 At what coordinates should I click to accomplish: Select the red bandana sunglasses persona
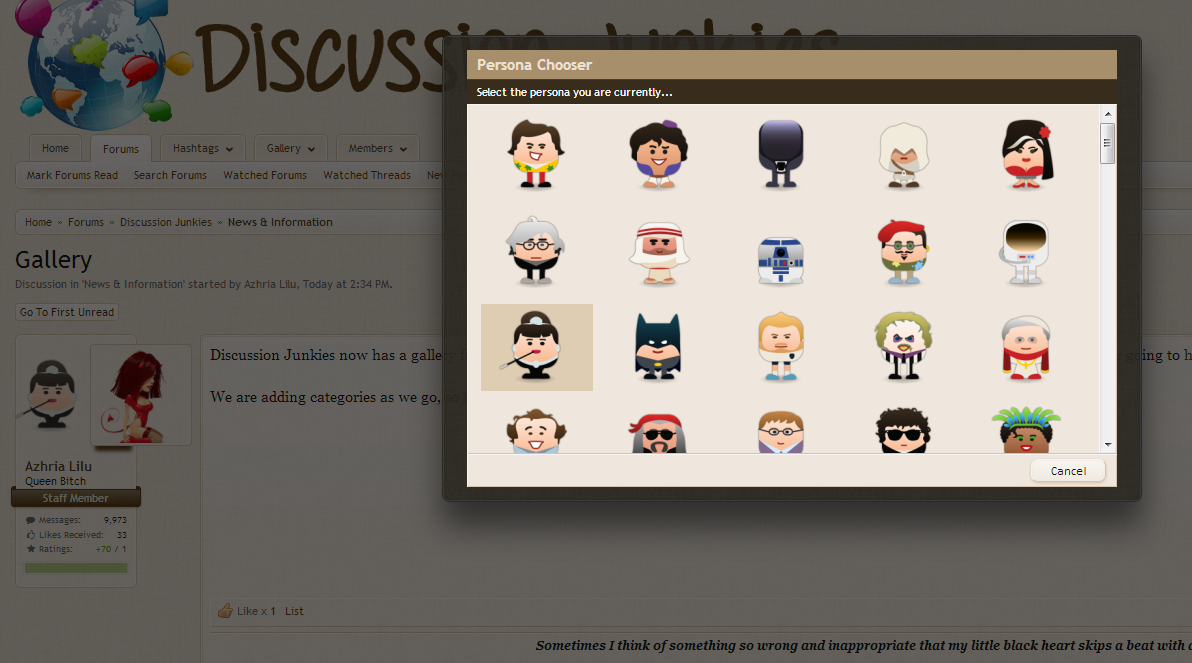[658, 433]
